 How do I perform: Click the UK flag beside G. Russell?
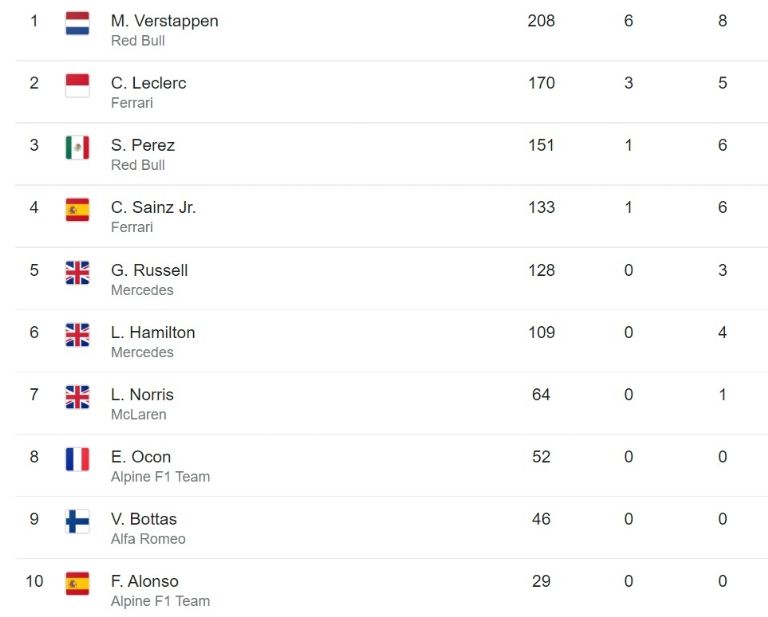(x=77, y=272)
